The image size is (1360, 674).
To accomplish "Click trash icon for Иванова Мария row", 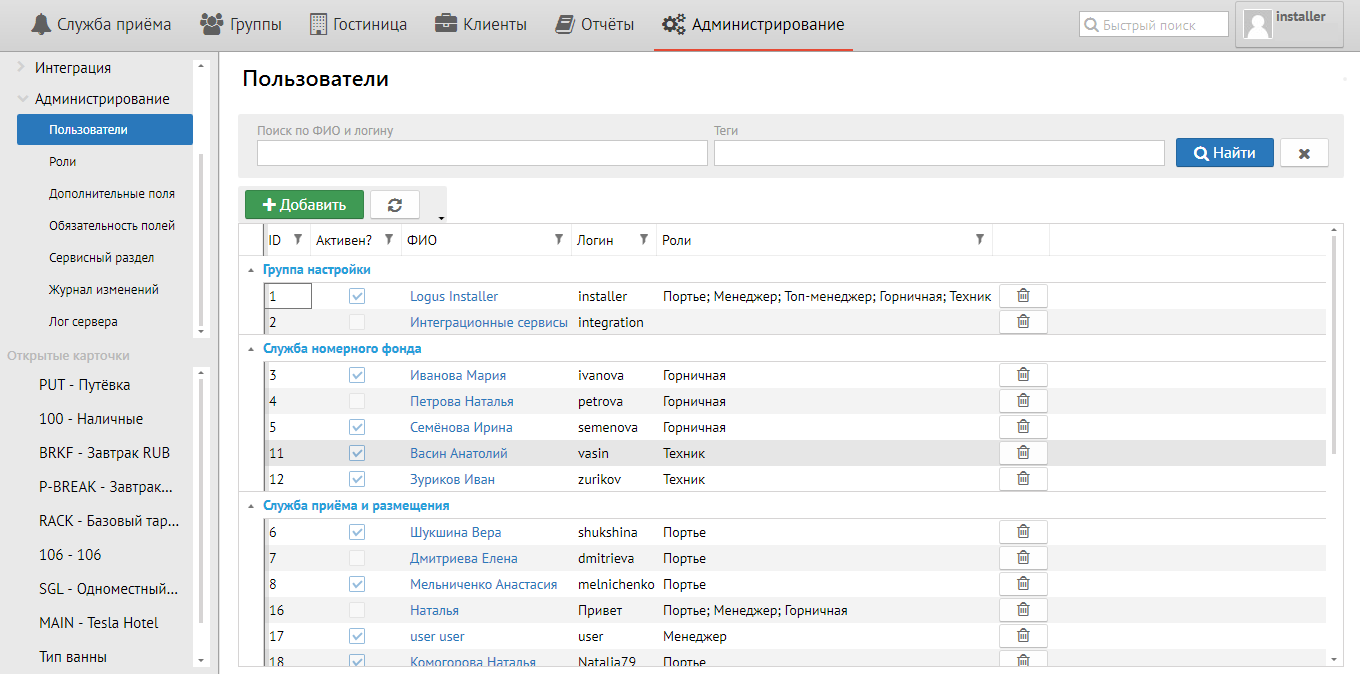I will pos(1023,375).
